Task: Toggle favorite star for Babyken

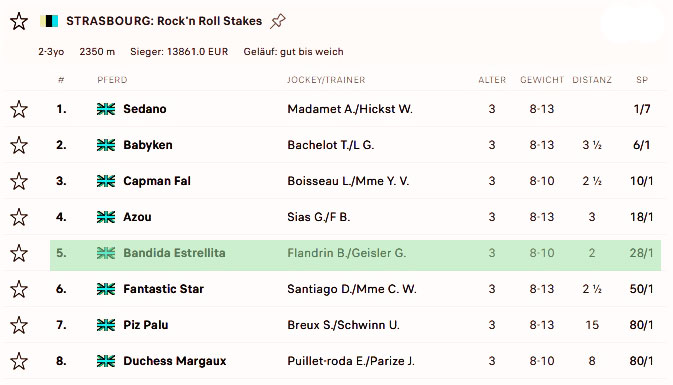Action: [19, 145]
